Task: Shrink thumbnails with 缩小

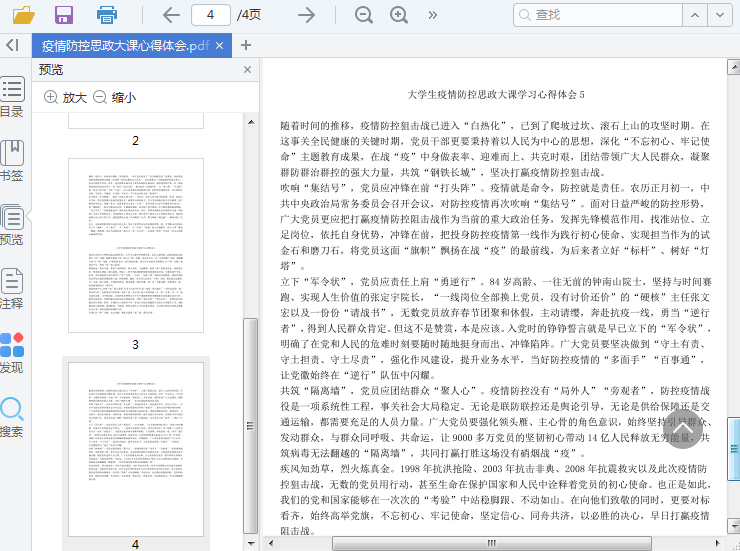Action: pyautogui.click(x=115, y=98)
